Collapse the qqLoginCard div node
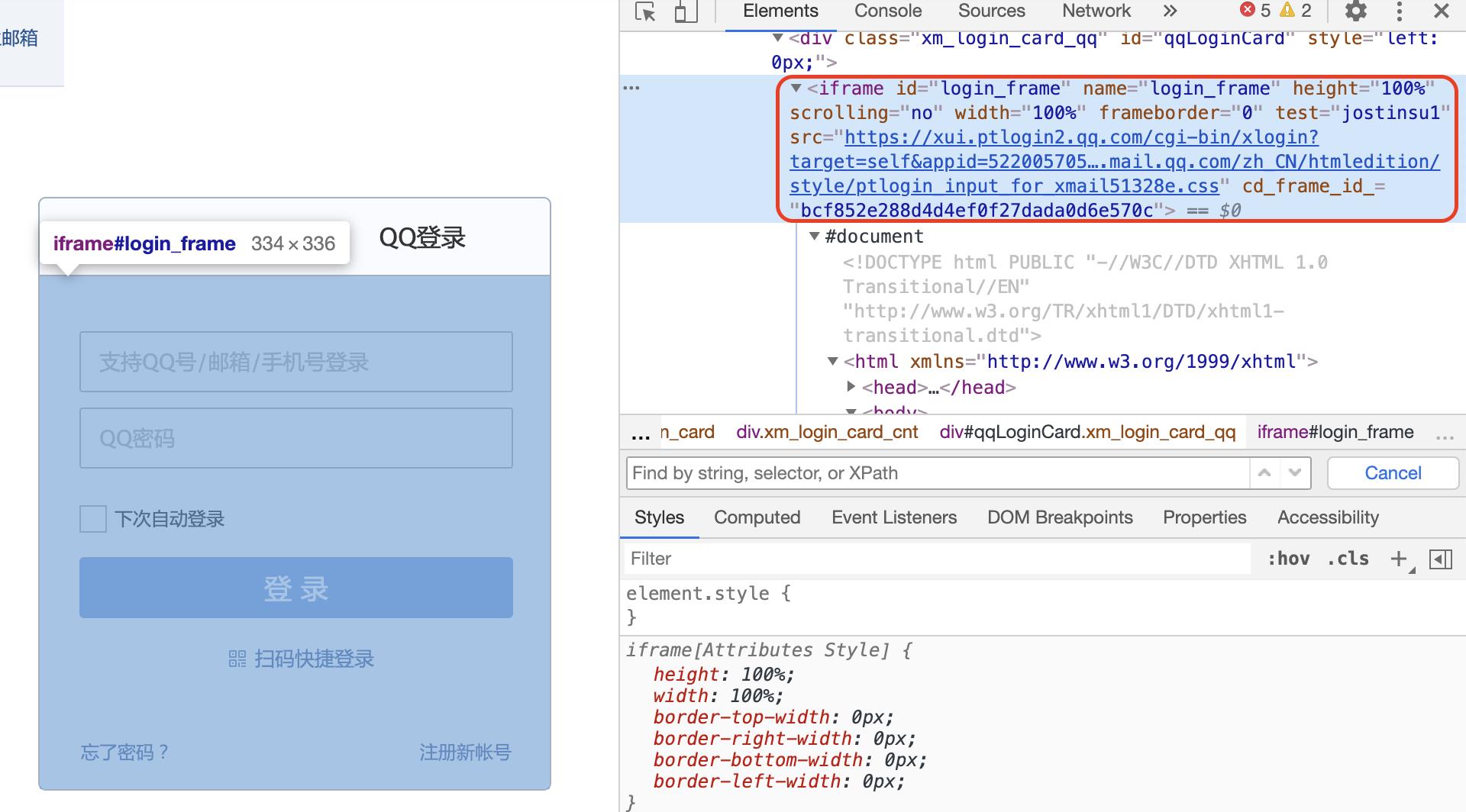Image resolution: width=1466 pixels, height=812 pixels. pos(777,37)
